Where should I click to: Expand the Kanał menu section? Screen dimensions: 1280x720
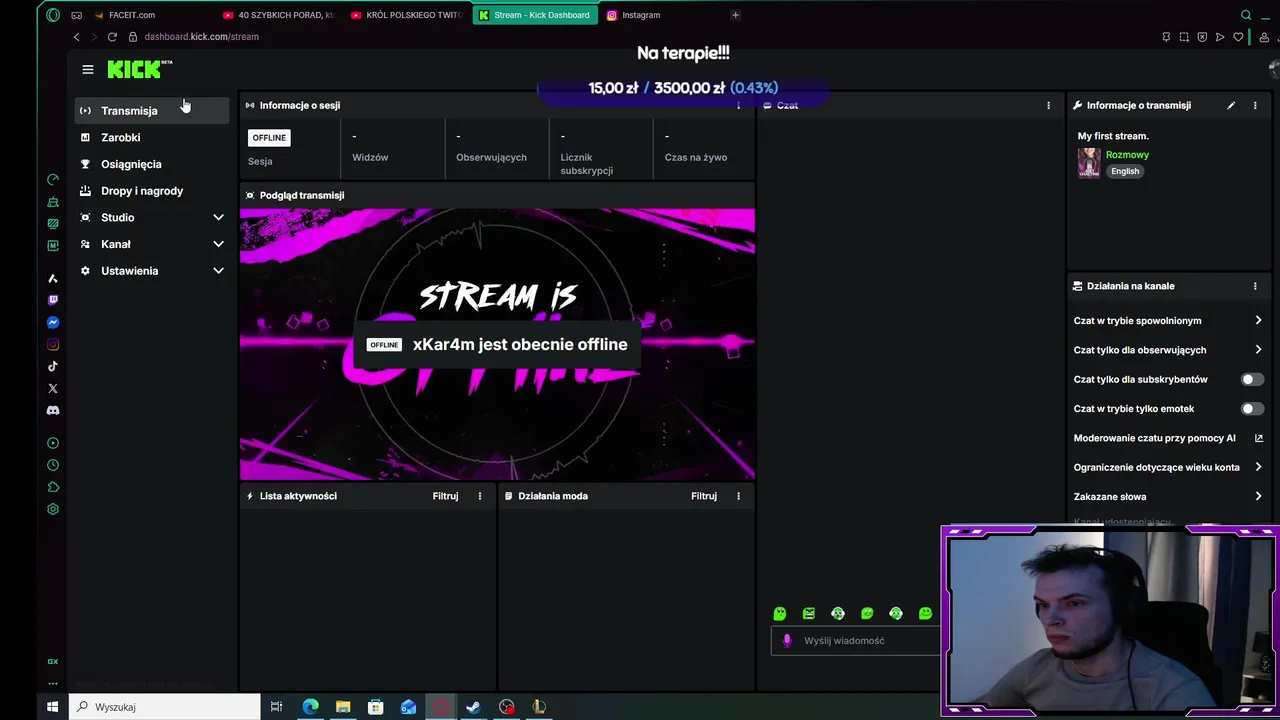152,244
